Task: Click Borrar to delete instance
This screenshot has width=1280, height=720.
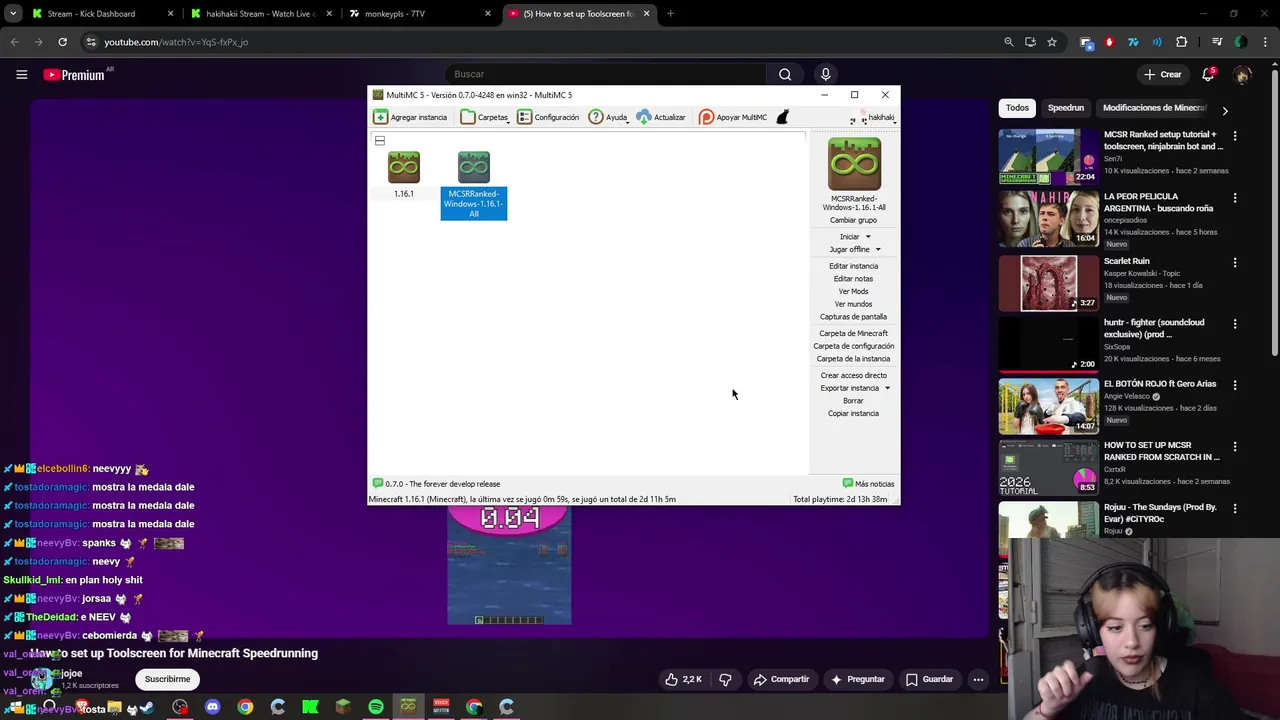Action: (x=853, y=401)
